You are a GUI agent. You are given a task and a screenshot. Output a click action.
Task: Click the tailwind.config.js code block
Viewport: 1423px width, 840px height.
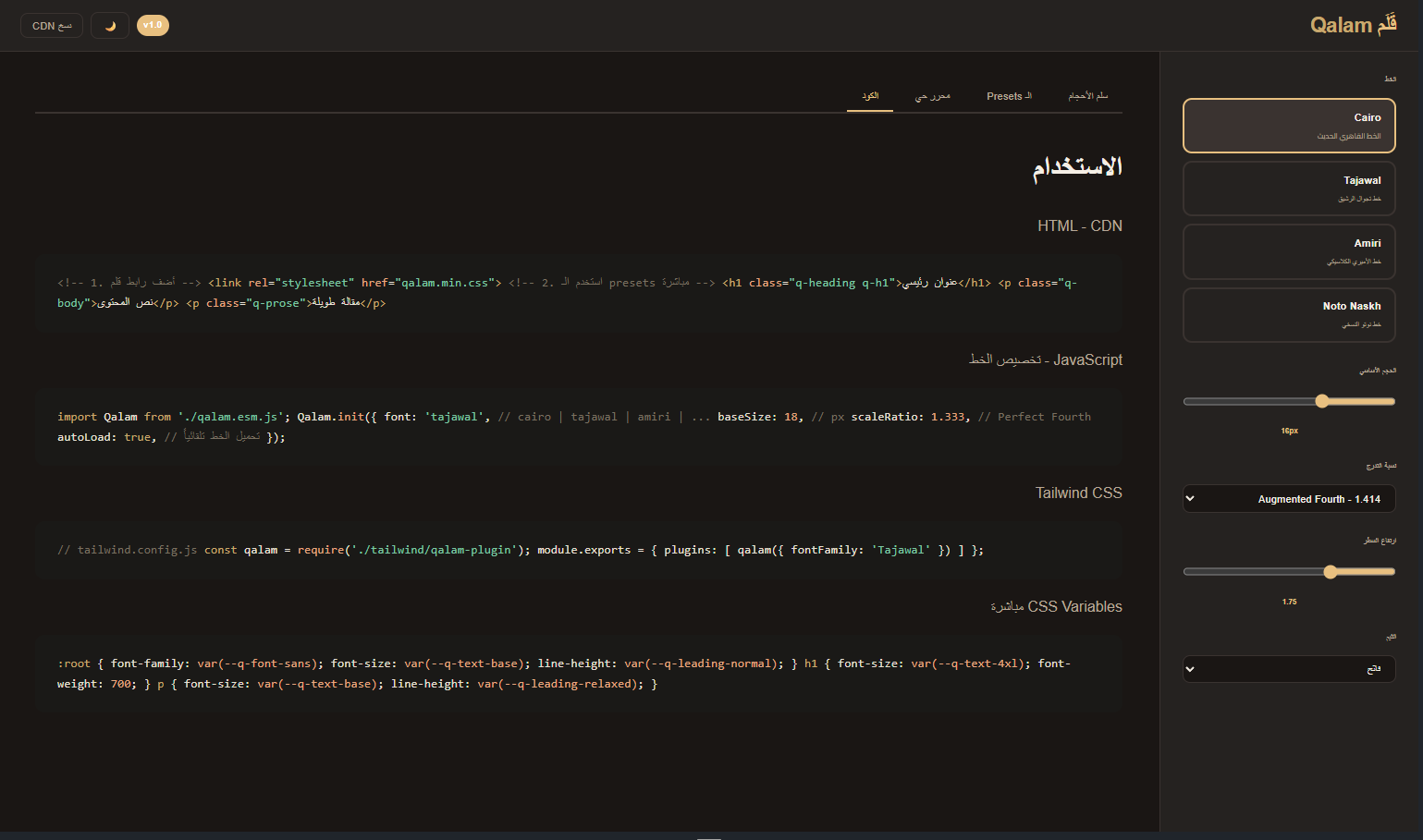[x=579, y=550]
